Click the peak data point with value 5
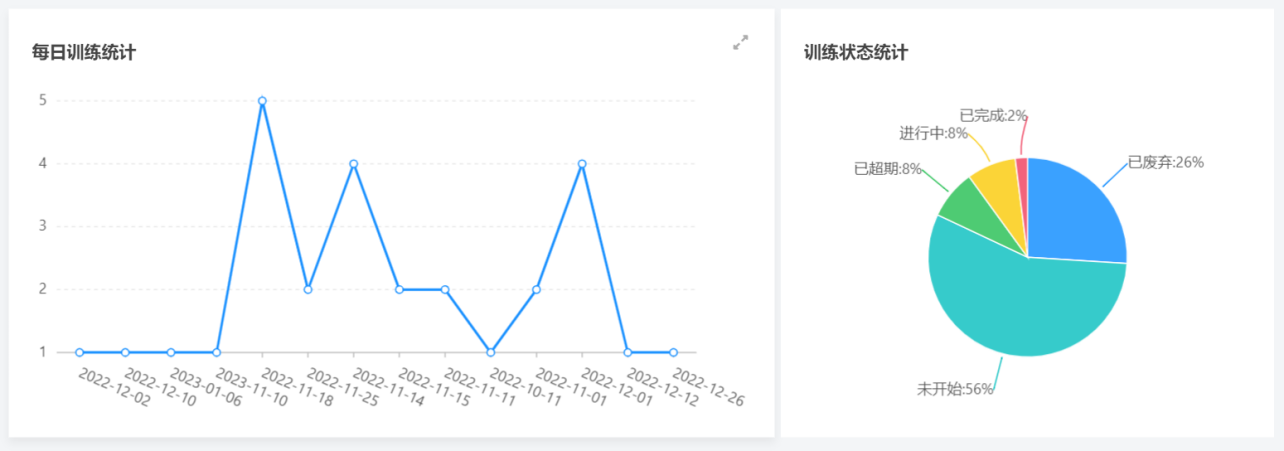This screenshot has width=1284, height=451. tap(262, 101)
